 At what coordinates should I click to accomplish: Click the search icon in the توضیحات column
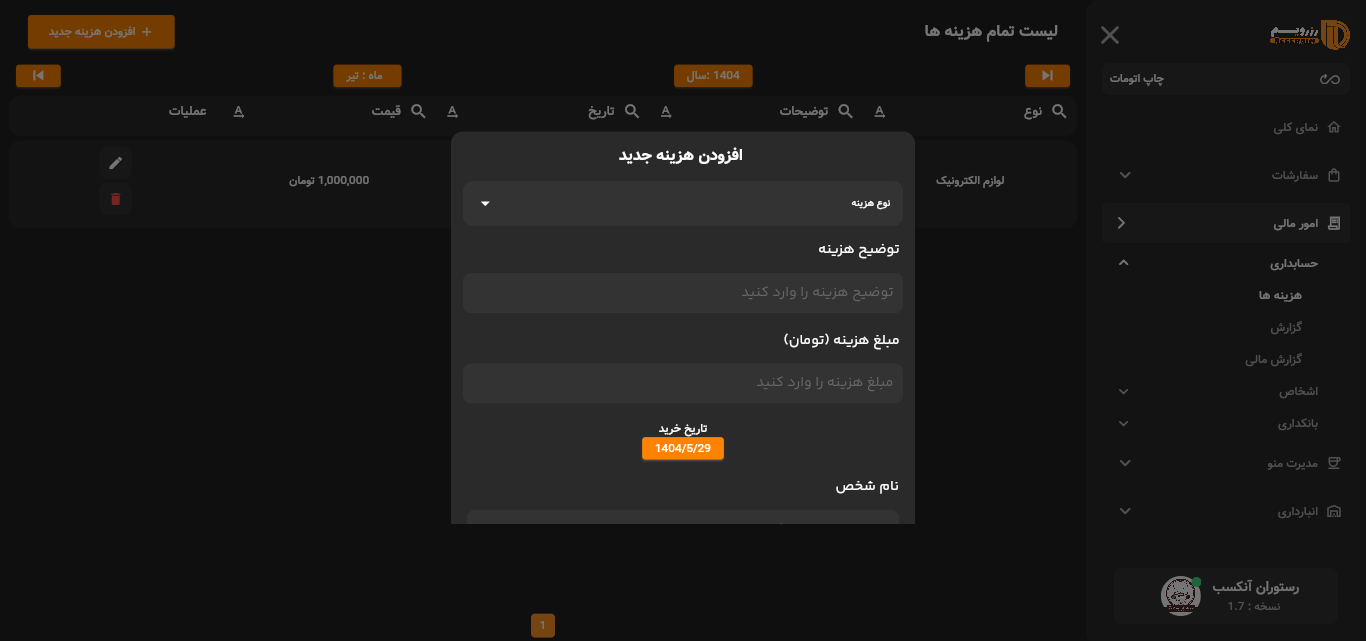tap(845, 111)
